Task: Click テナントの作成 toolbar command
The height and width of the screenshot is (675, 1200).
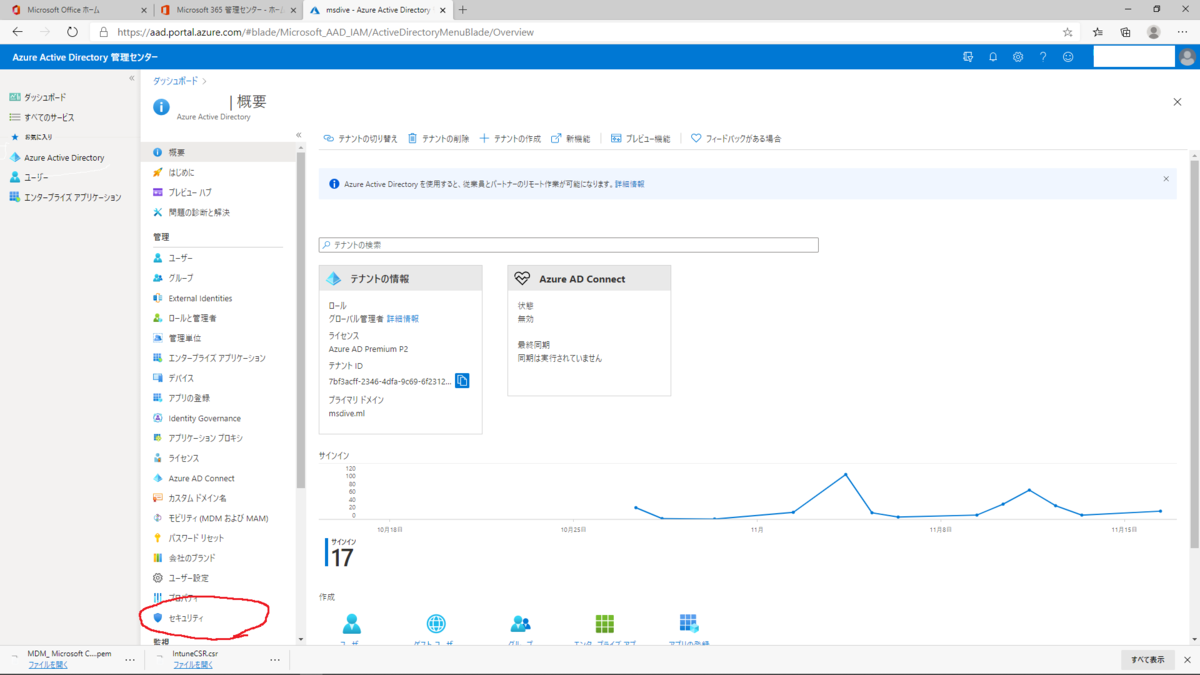Action: [510, 139]
